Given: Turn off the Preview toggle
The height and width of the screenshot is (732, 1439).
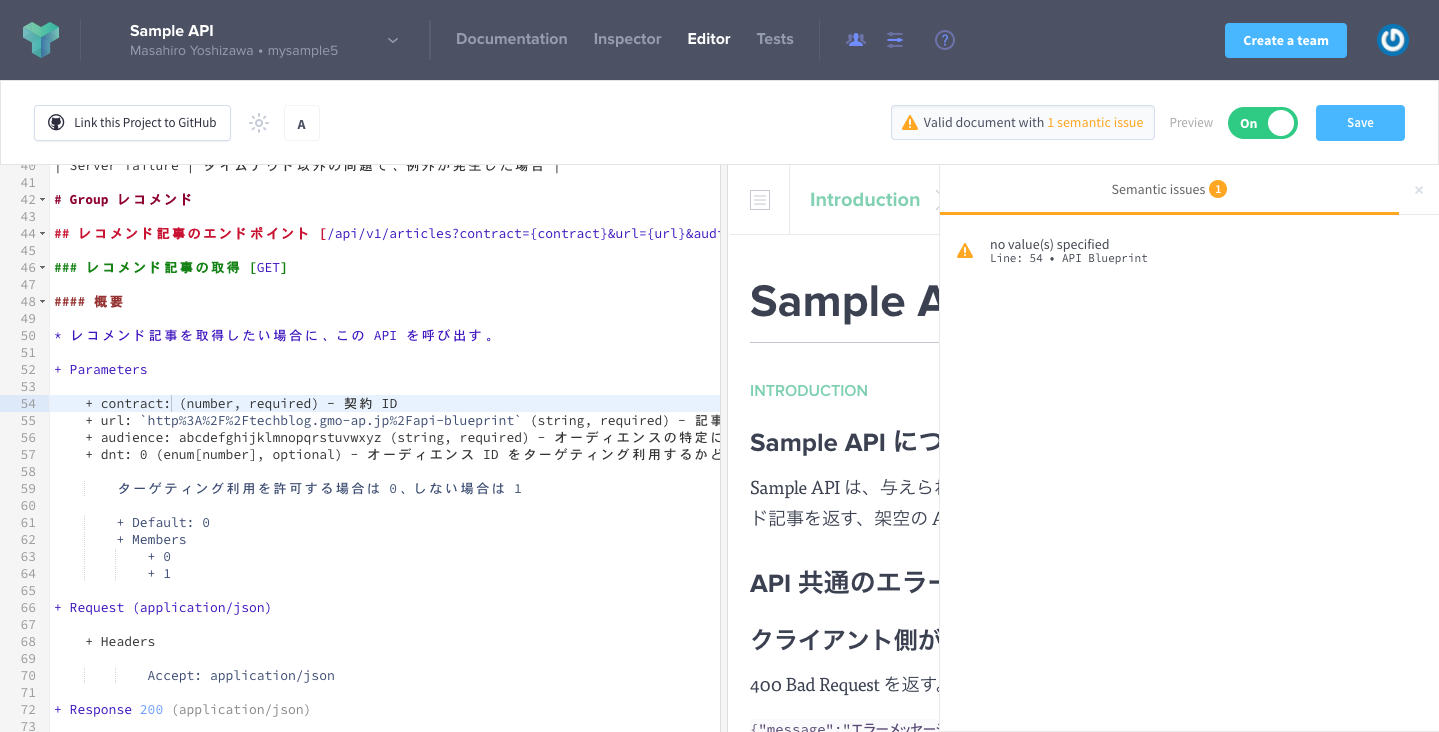Looking at the screenshot, I should coord(1262,123).
